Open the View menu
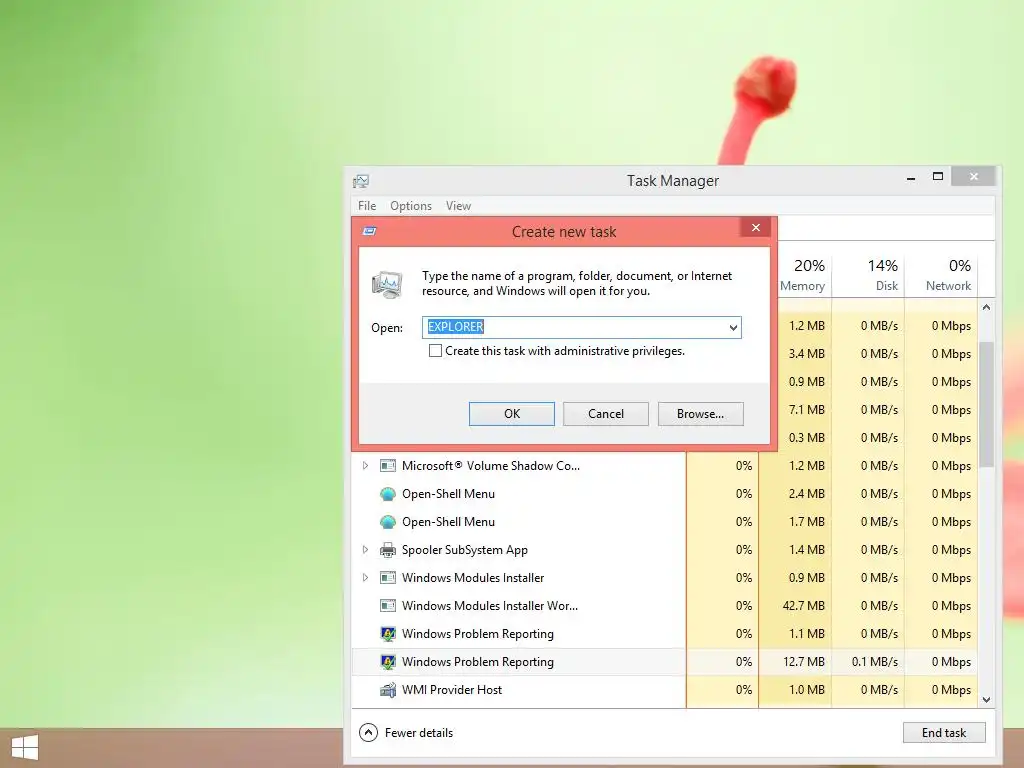The width and height of the screenshot is (1024, 768). click(458, 206)
